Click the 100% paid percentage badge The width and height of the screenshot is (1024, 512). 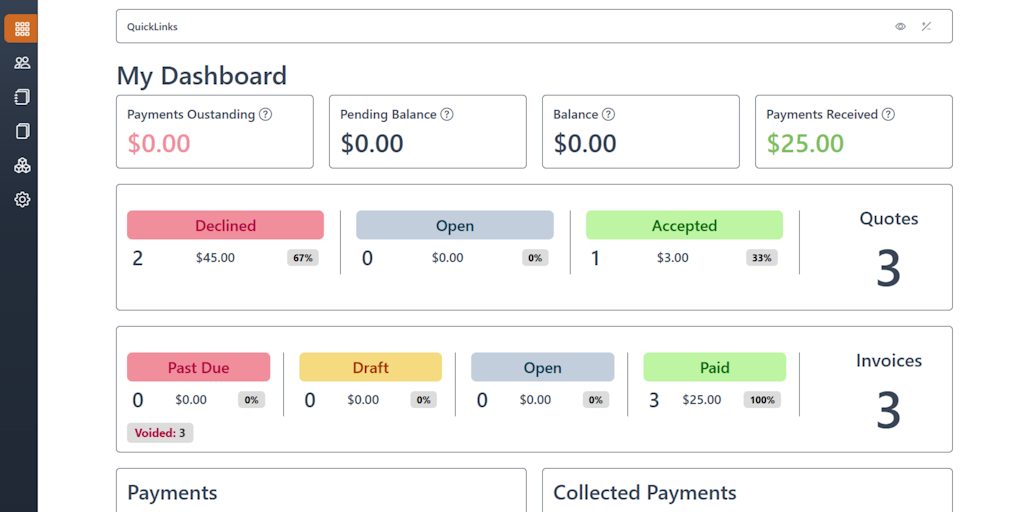pos(762,400)
